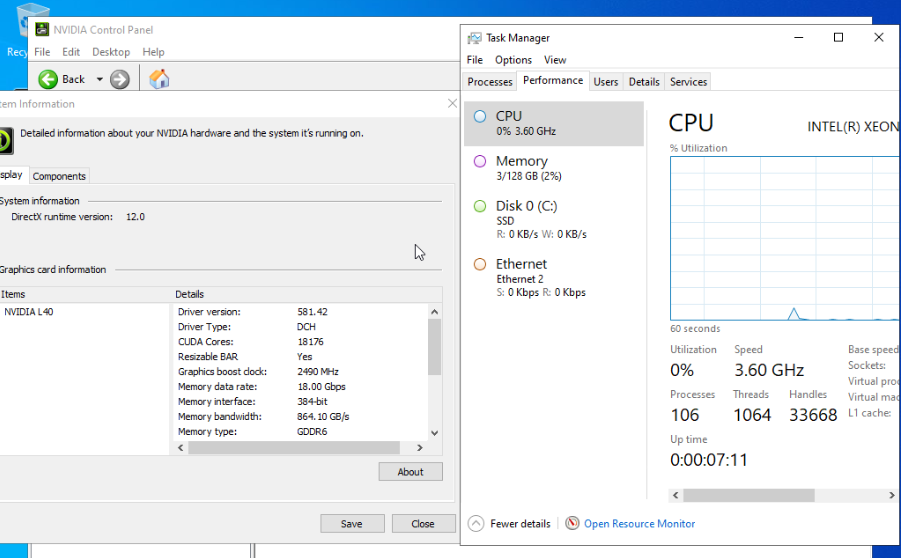The width and height of the screenshot is (901, 558).
Task: Click the Forward arrow icon
Action: (120, 79)
